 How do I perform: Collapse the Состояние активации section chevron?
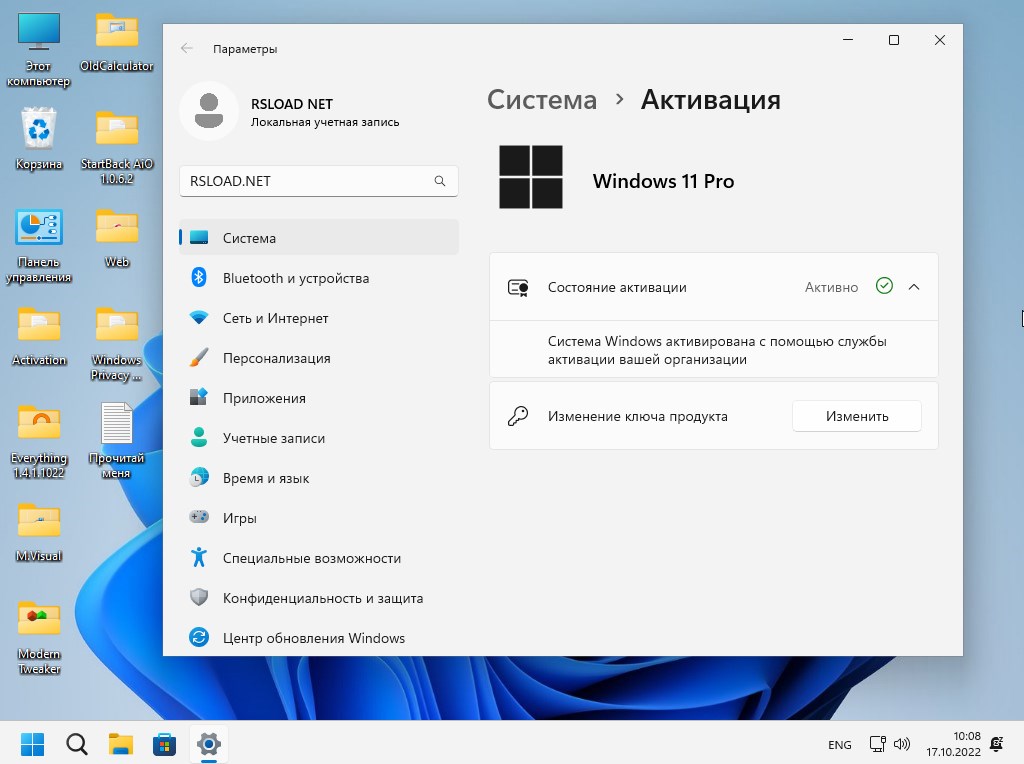[914, 287]
